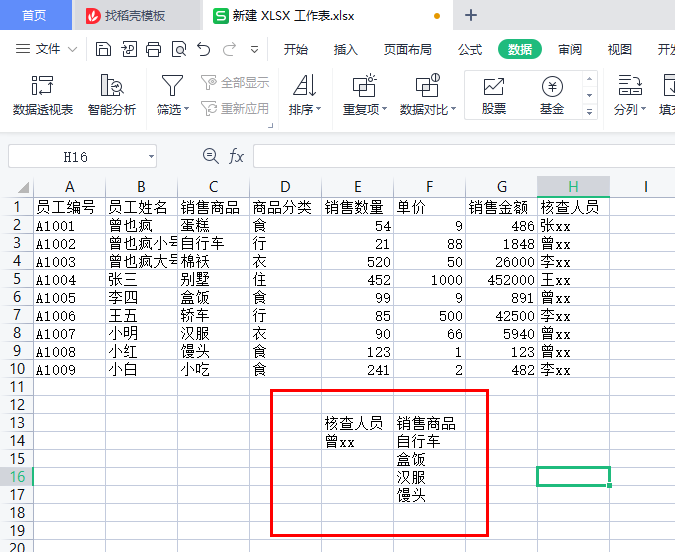This screenshot has width=675, height=552.
Task: Click the 分列 text-to-columns icon
Action: pos(630,85)
